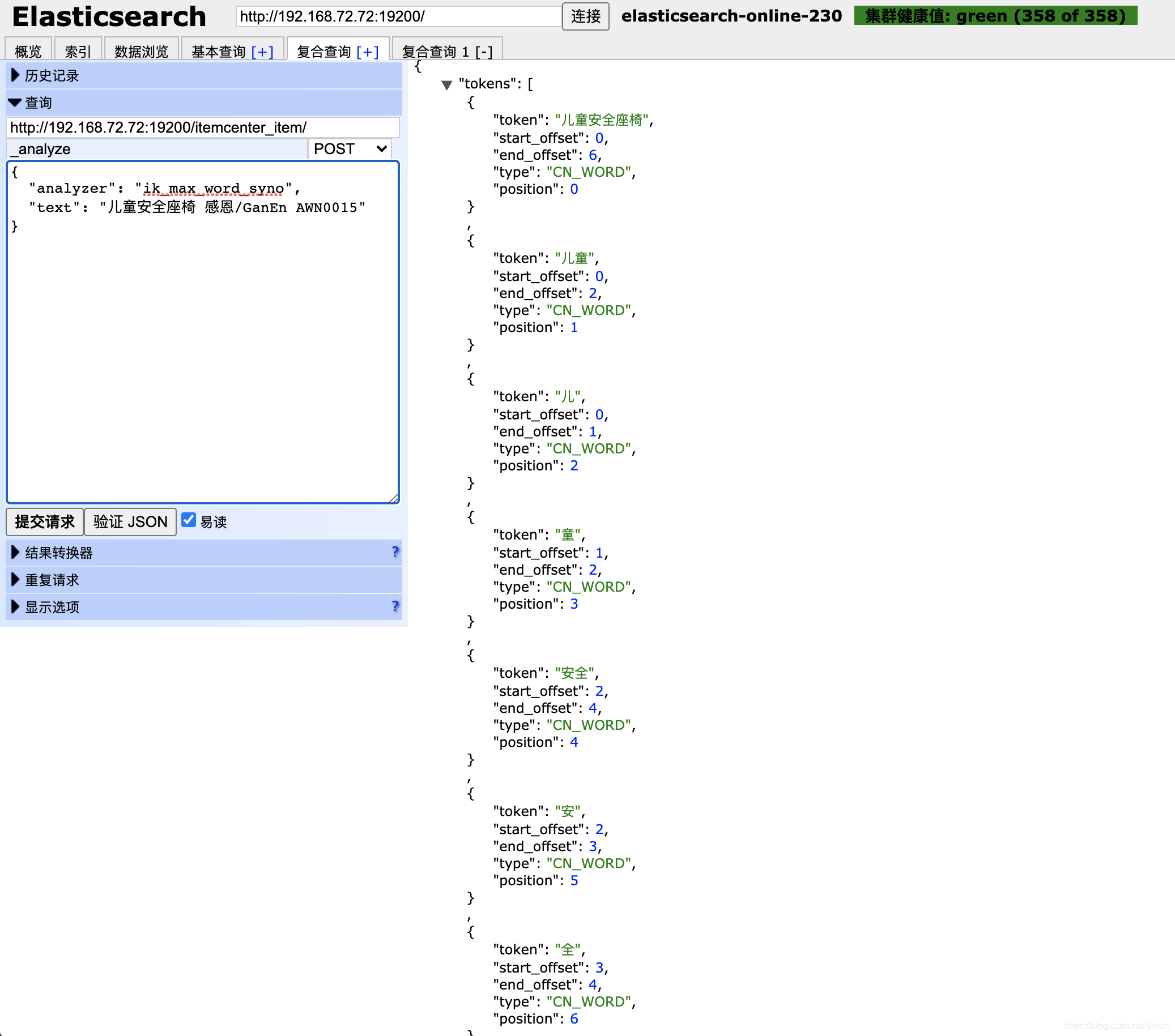Collapse the "tokens" array triangle

446,85
